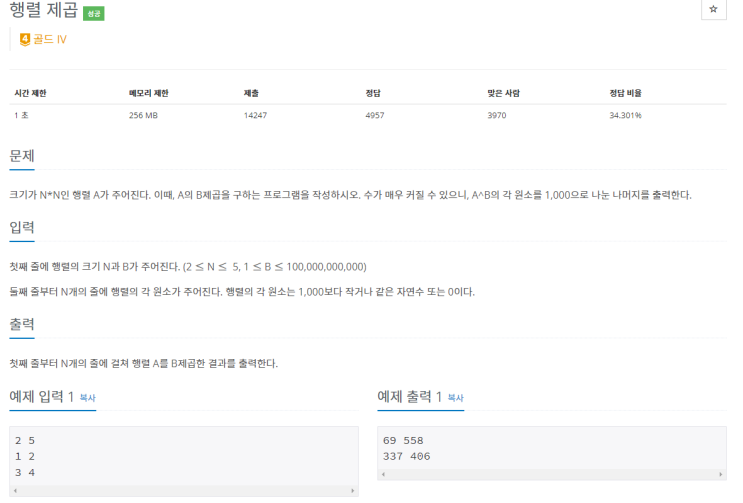Click the input line mentioning 100,000,000,000
Screen dimensions: 743x503
(188, 267)
